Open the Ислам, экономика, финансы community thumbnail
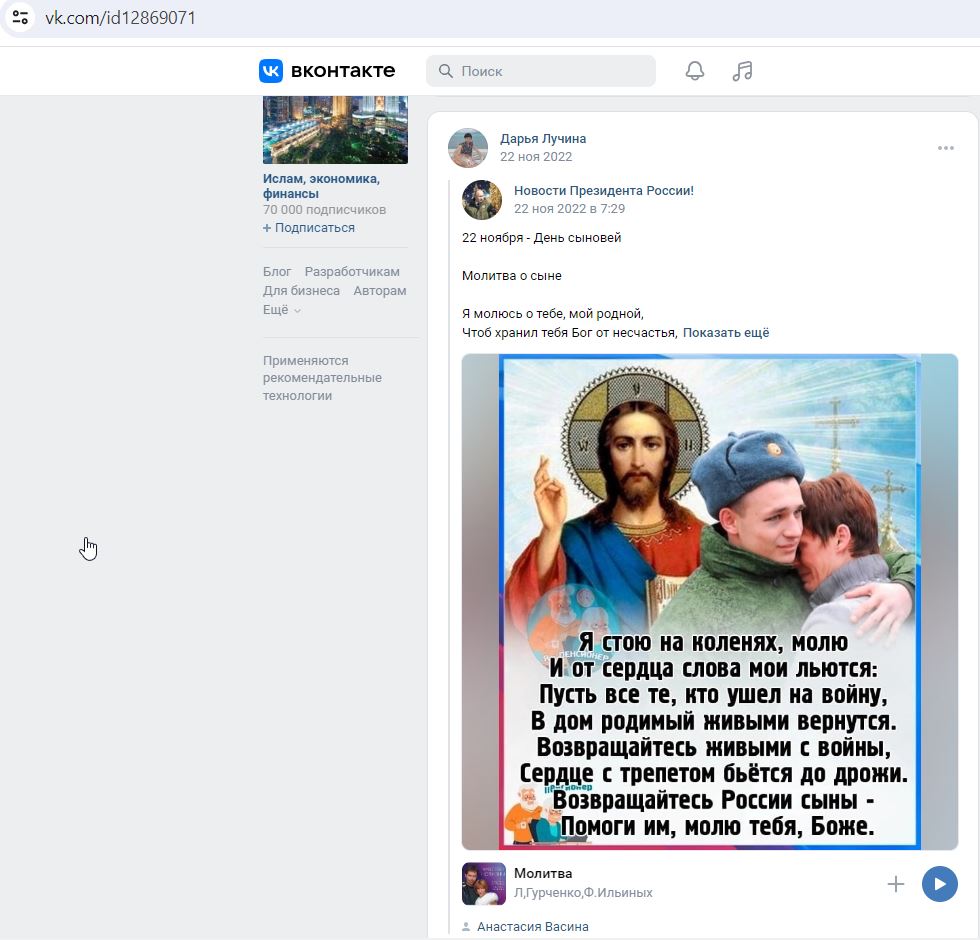Image resolution: width=980 pixels, height=940 pixels. tap(335, 130)
